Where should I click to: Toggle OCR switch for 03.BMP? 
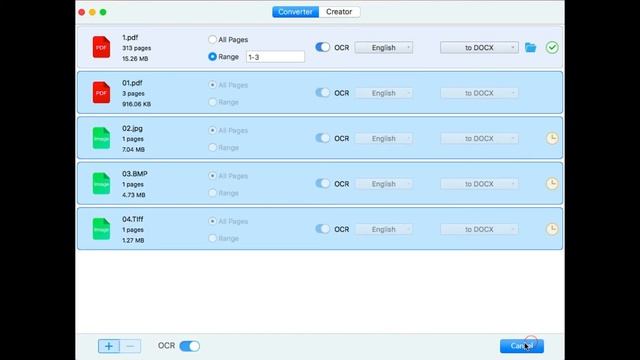(322, 183)
